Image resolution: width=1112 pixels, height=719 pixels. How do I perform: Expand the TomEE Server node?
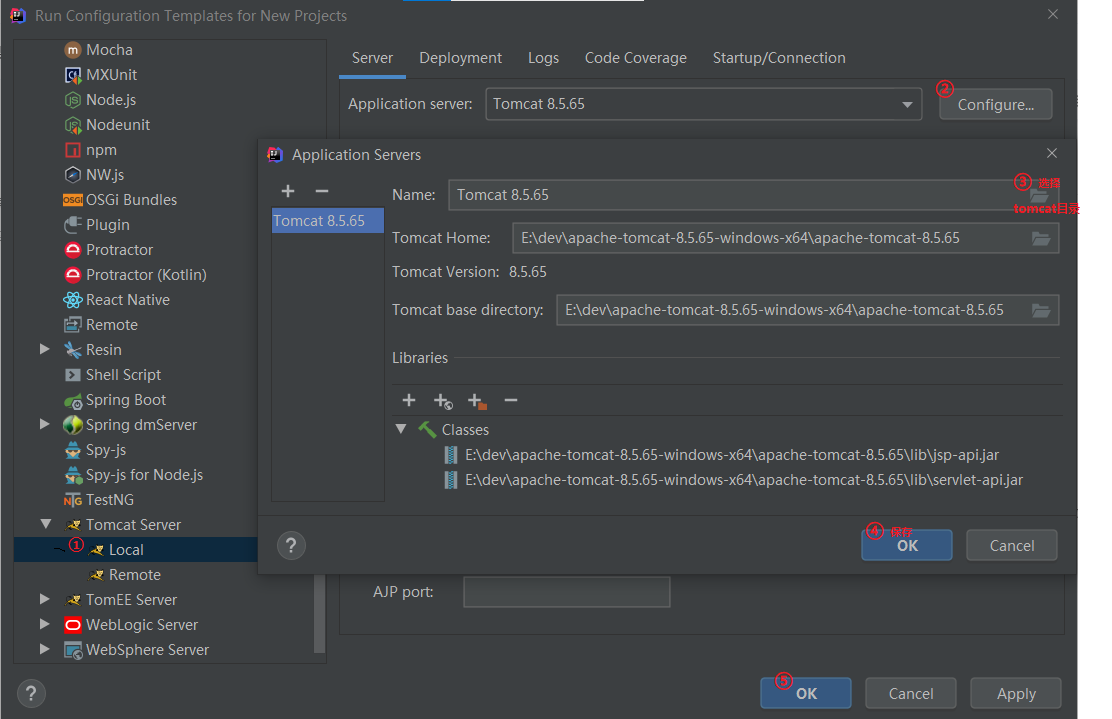pos(45,599)
